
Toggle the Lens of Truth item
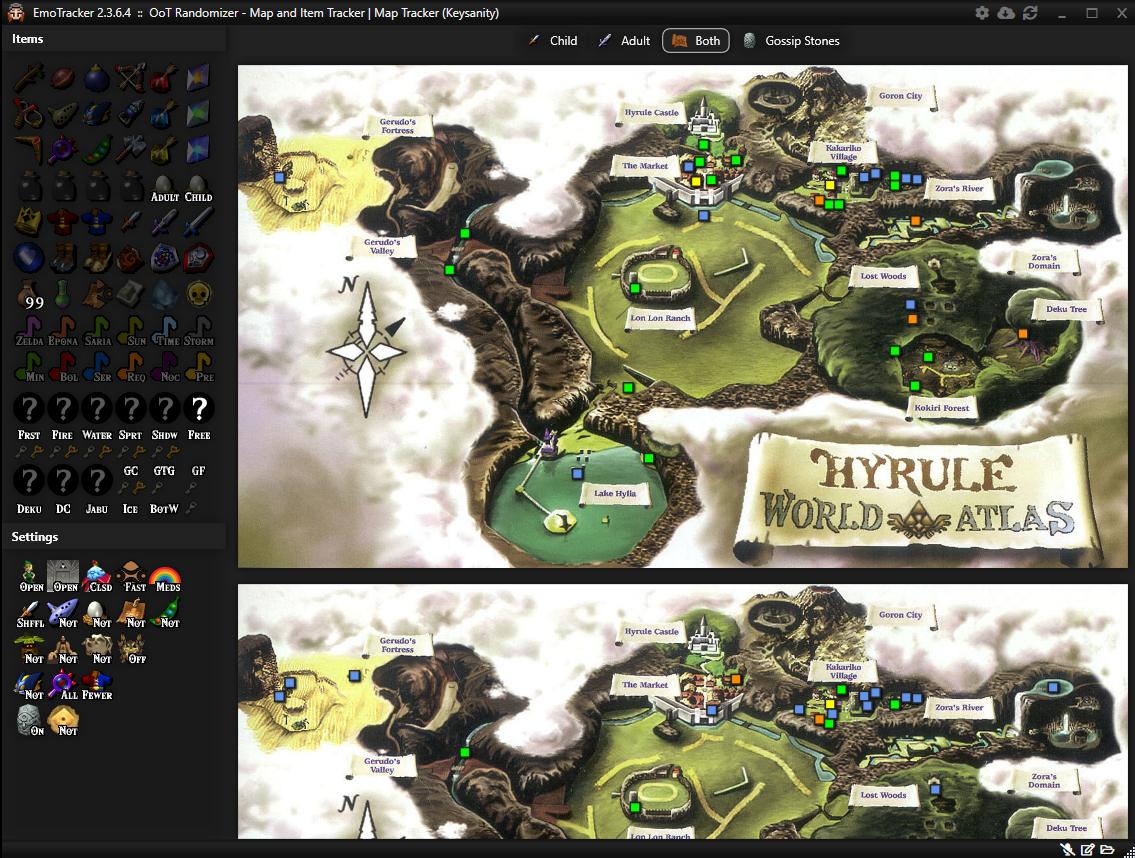coord(63,149)
